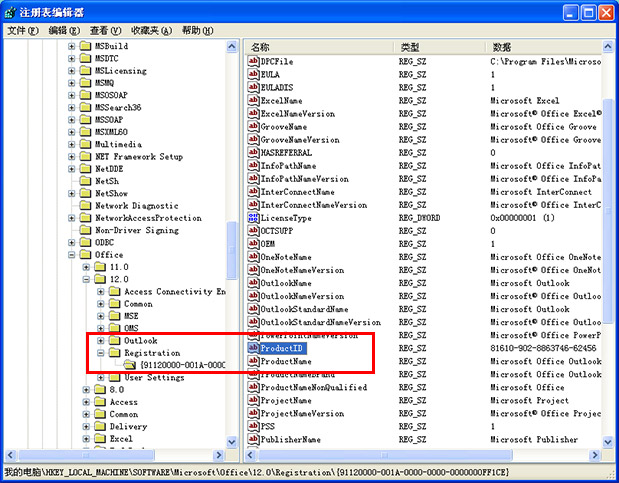Open the 收藏夹(A) menu
This screenshot has width=619, height=483.
(x=151, y=30)
